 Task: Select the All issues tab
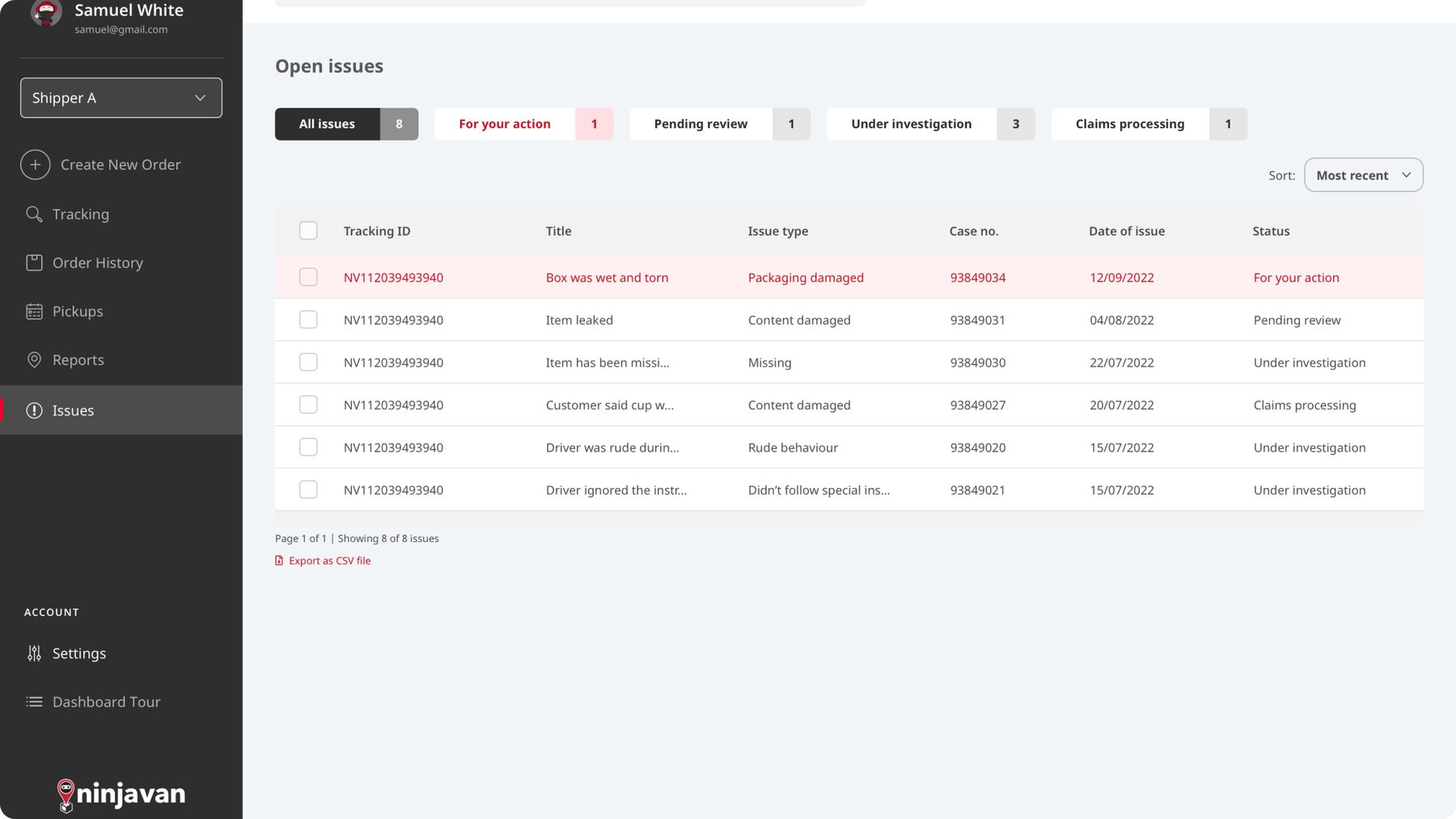pos(346,124)
